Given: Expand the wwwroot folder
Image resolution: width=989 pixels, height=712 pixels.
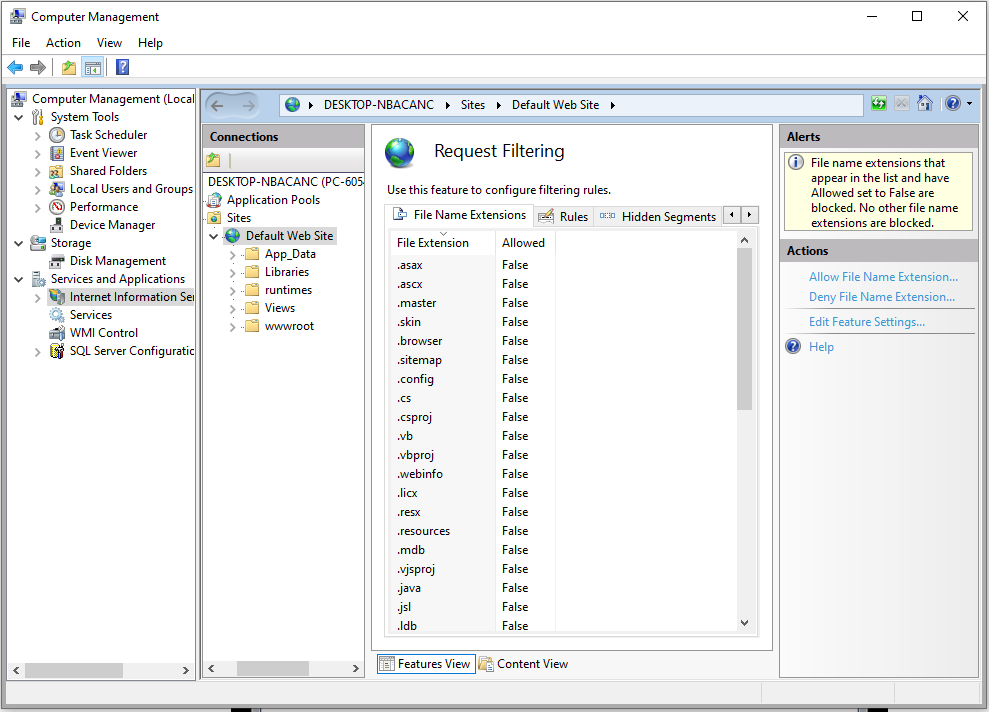Looking at the screenshot, I should [x=233, y=327].
